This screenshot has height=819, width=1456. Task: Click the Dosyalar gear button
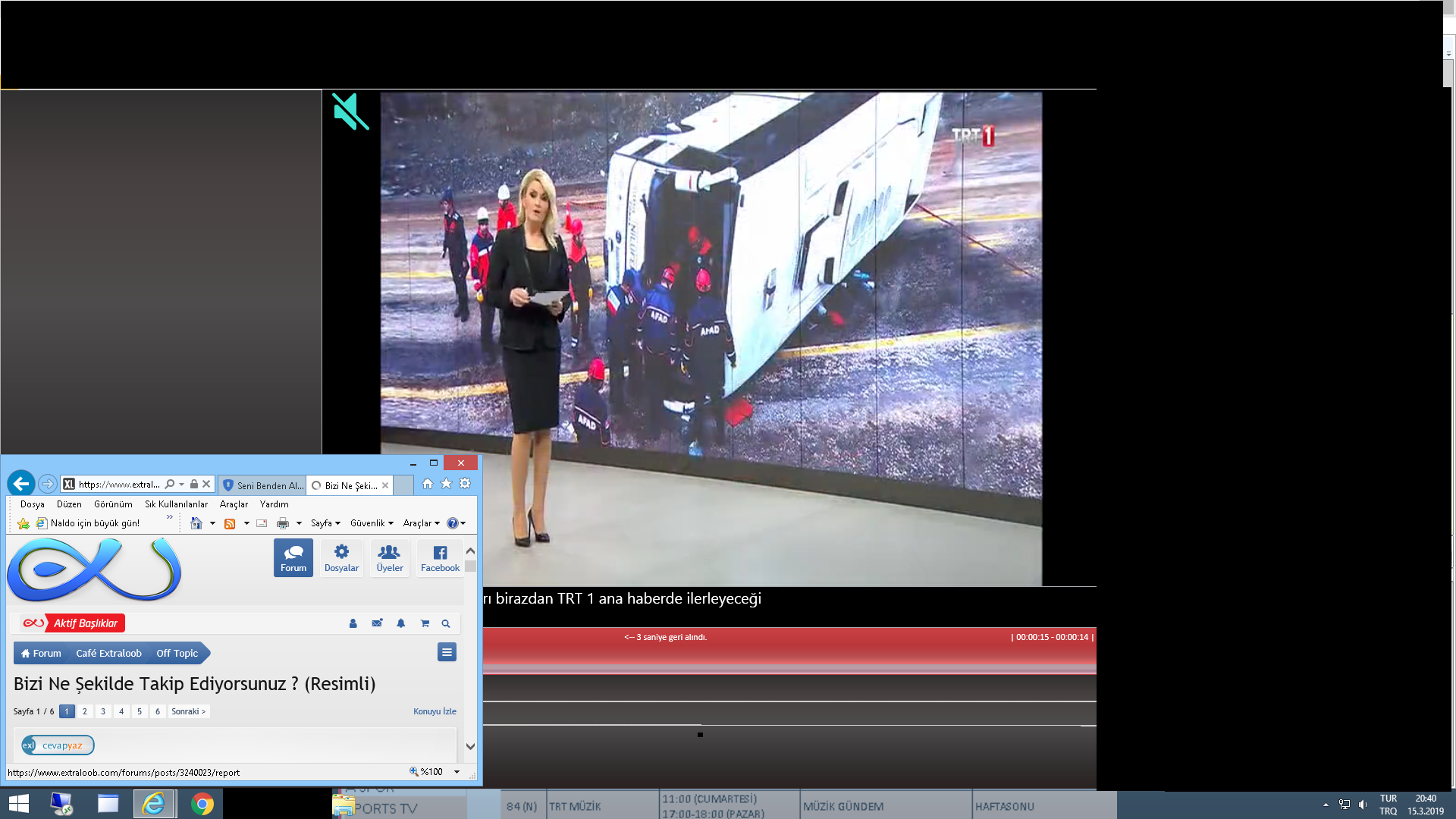coord(341,558)
